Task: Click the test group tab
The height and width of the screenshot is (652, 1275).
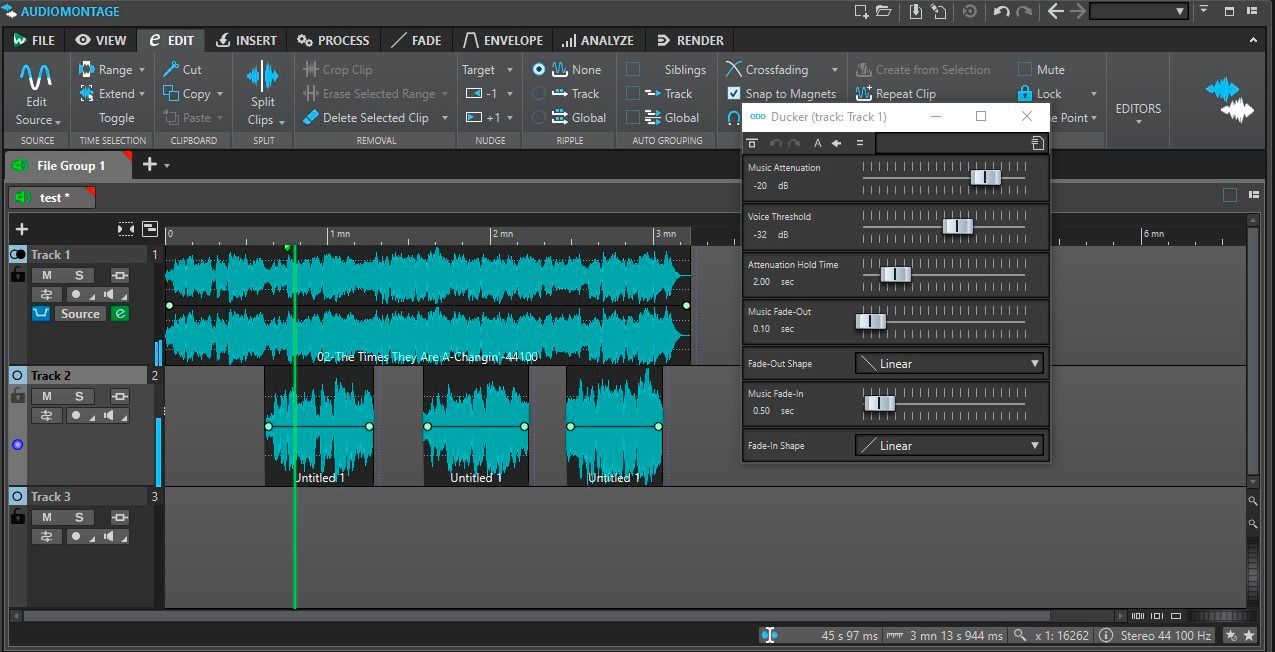Action: 52,197
